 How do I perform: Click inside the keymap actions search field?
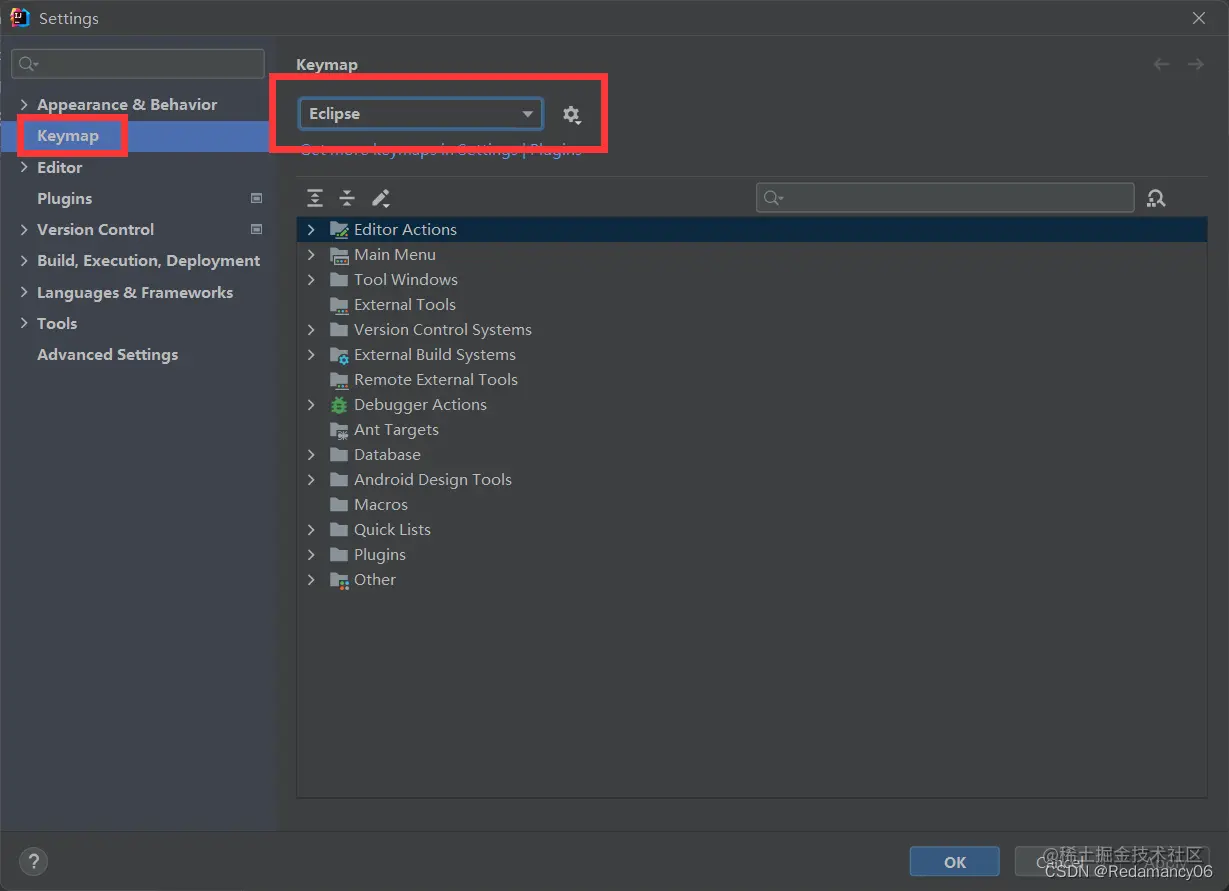click(945, 198)
